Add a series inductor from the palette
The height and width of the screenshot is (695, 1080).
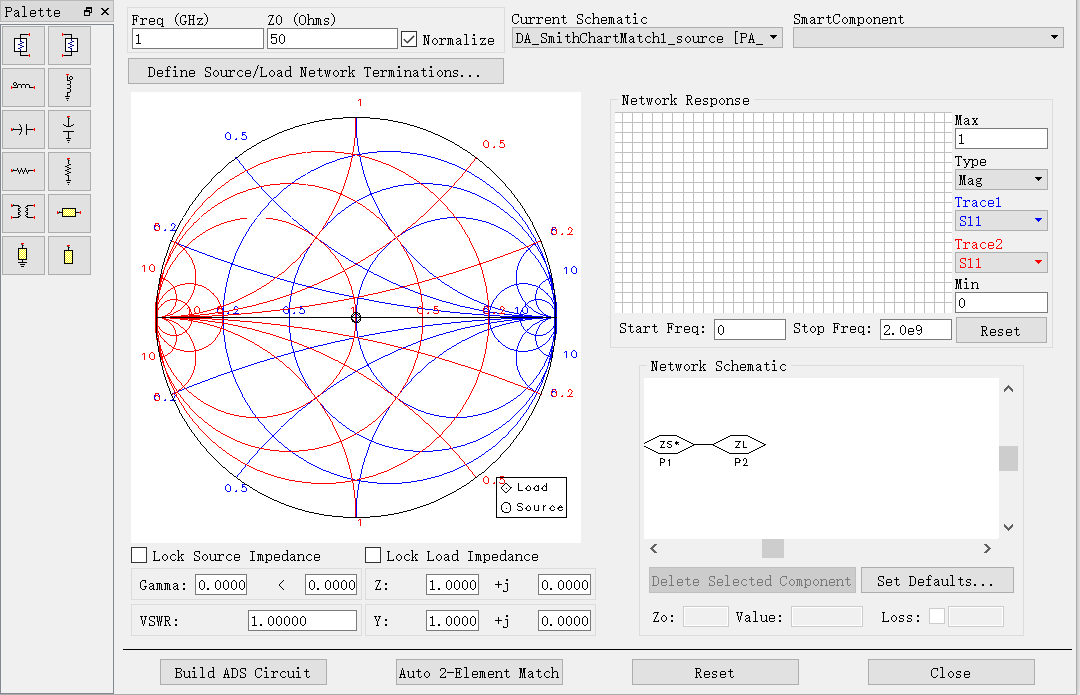(x=23, y=87)
